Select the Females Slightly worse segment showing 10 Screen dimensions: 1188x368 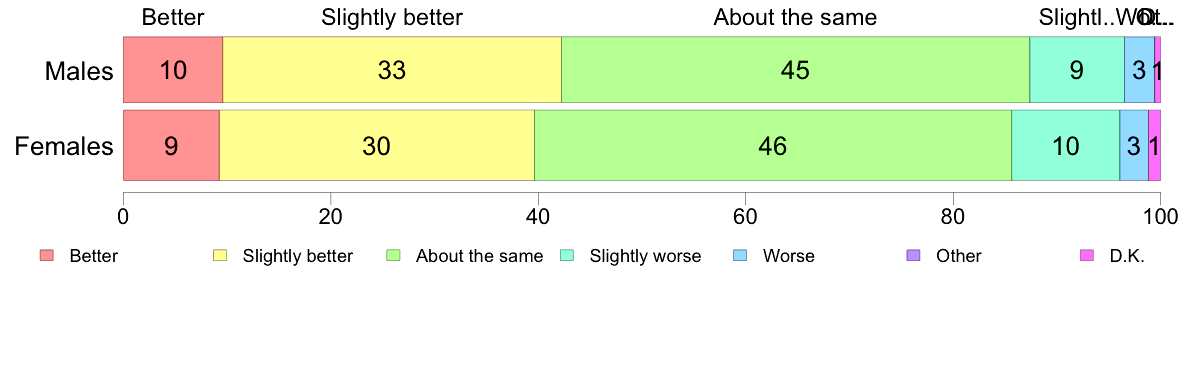coord(1065,145)
